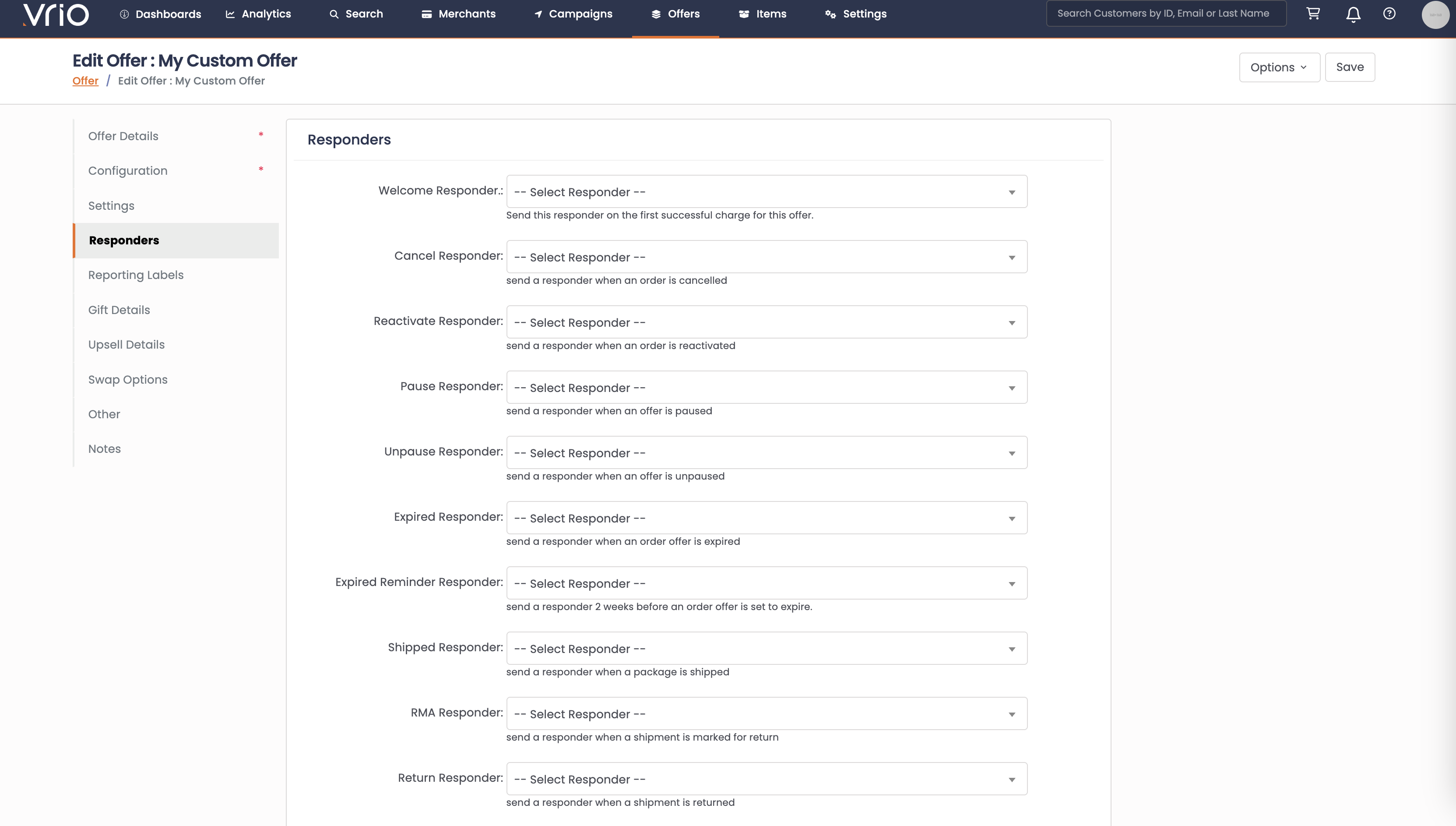The image size is (1456, 826).
Task: Open the Pause Responder dropdown
Action: coord(767,388)
